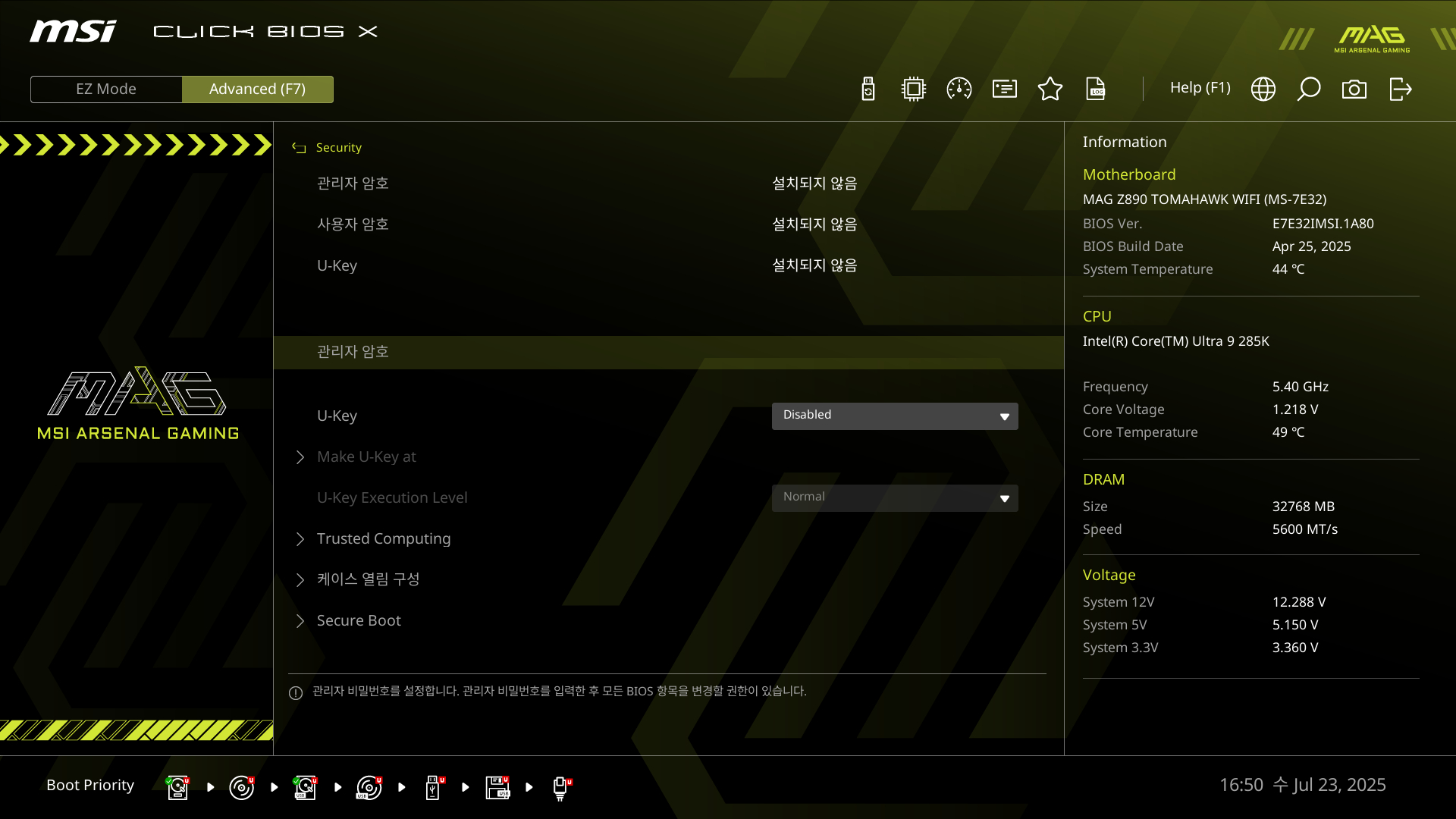Select the highlighted 관리자 암호 entry
Image resolution: width=1456 pixels, height=819 pixels.
click(353, 352)
